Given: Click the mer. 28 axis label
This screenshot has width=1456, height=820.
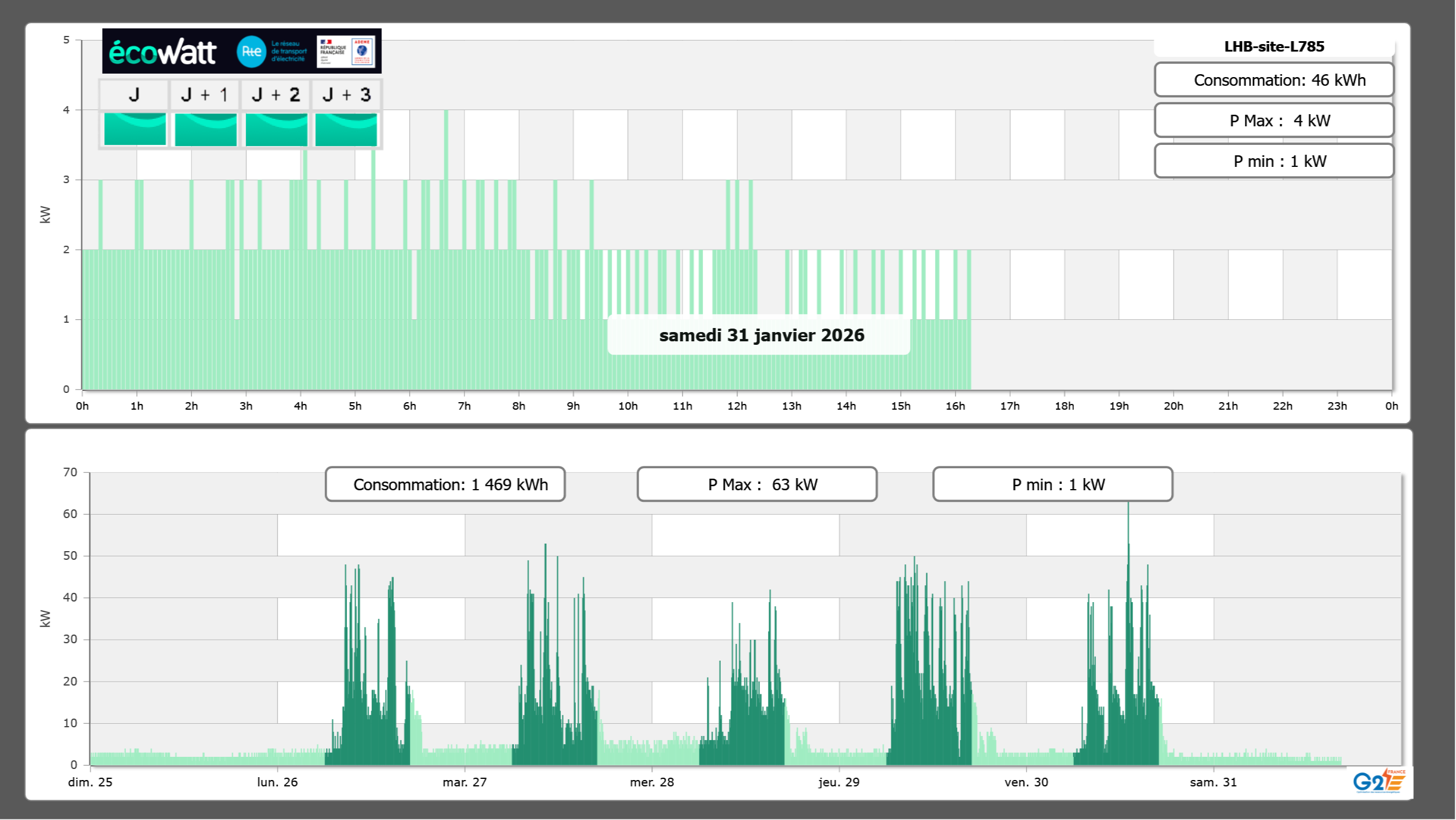Looking at the screenshot, I should tap(652, 782).
